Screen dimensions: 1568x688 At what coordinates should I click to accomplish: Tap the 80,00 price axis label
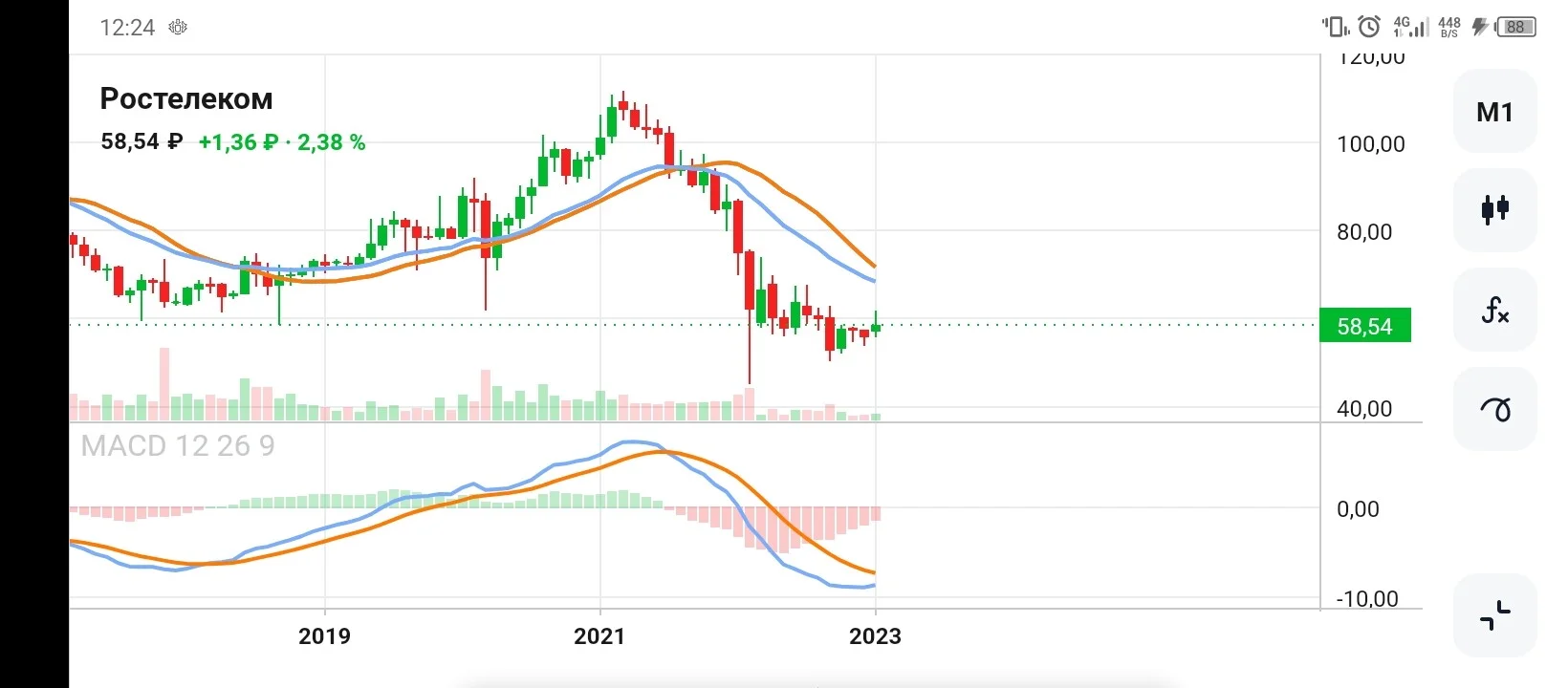point(1364,231)
